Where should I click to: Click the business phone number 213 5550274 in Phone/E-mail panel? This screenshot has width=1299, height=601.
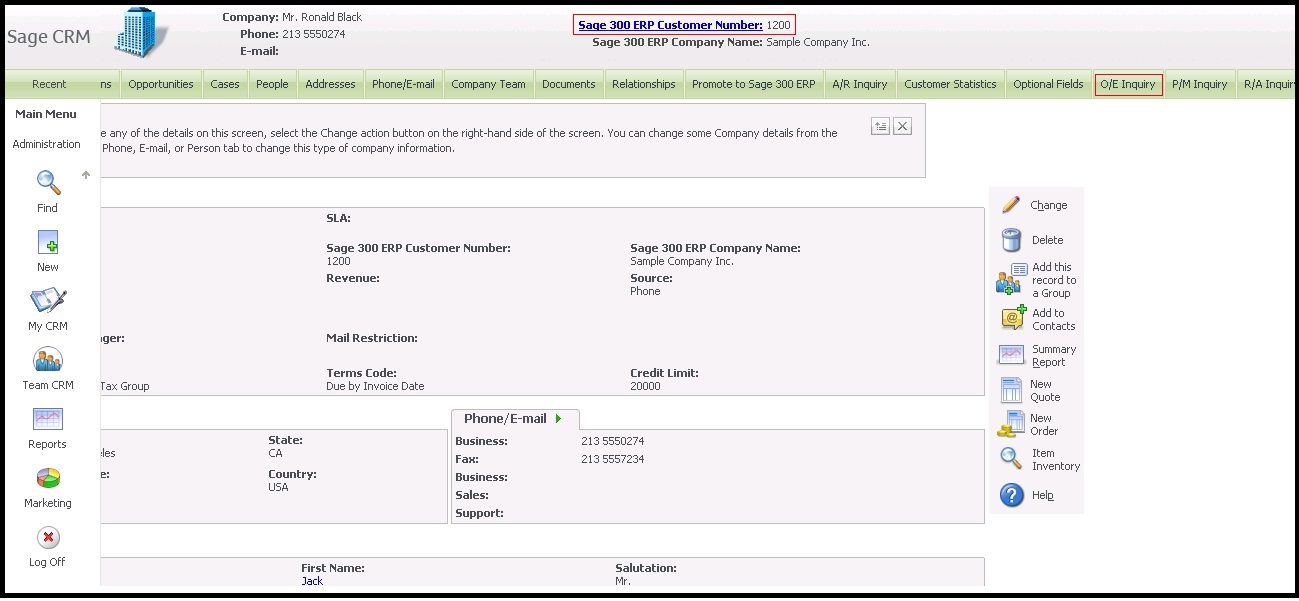click(613, 441)
